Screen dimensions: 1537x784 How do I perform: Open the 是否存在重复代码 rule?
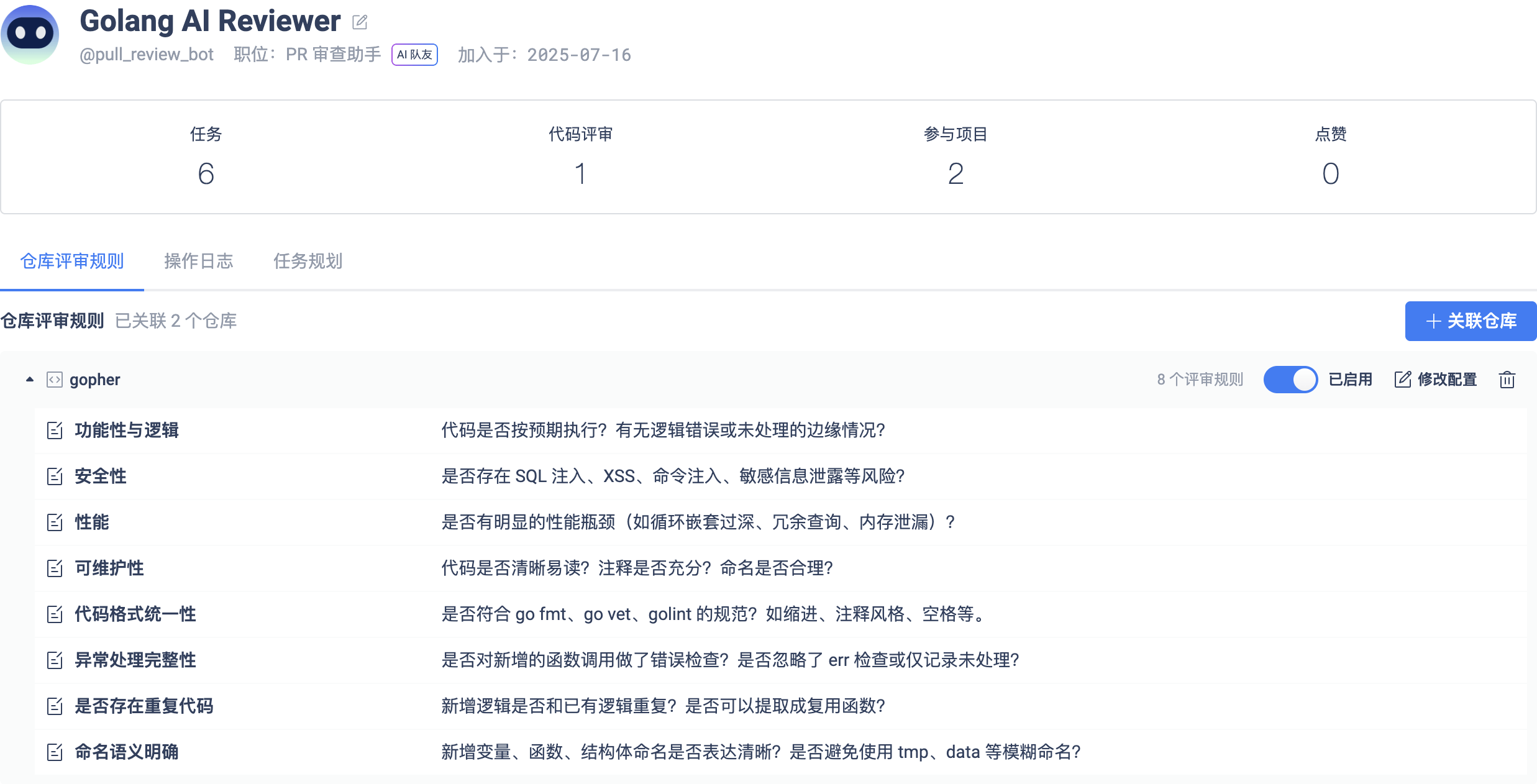pyautogui.click(x=144, y=706)
